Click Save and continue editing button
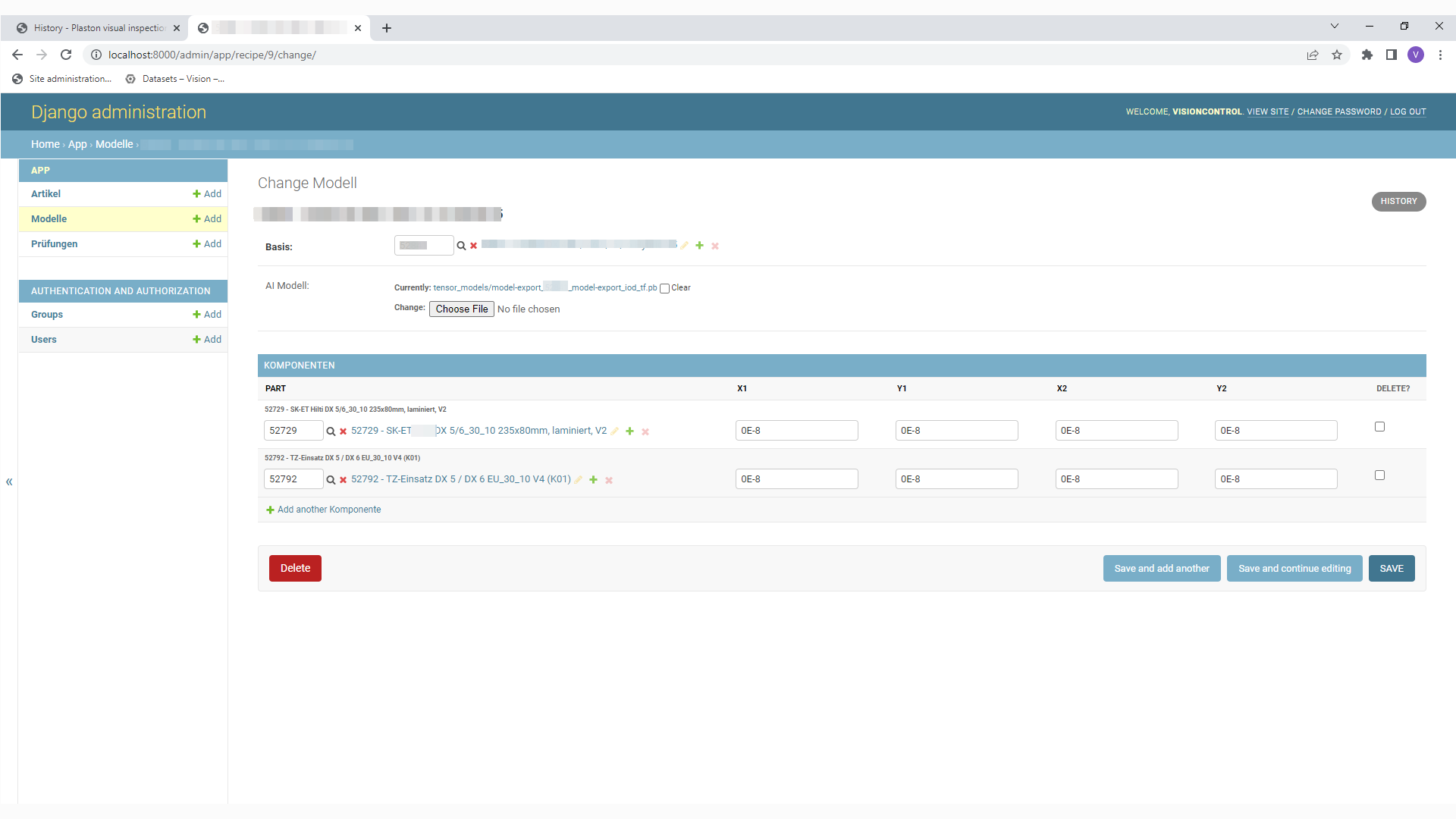 [1294, 569]
